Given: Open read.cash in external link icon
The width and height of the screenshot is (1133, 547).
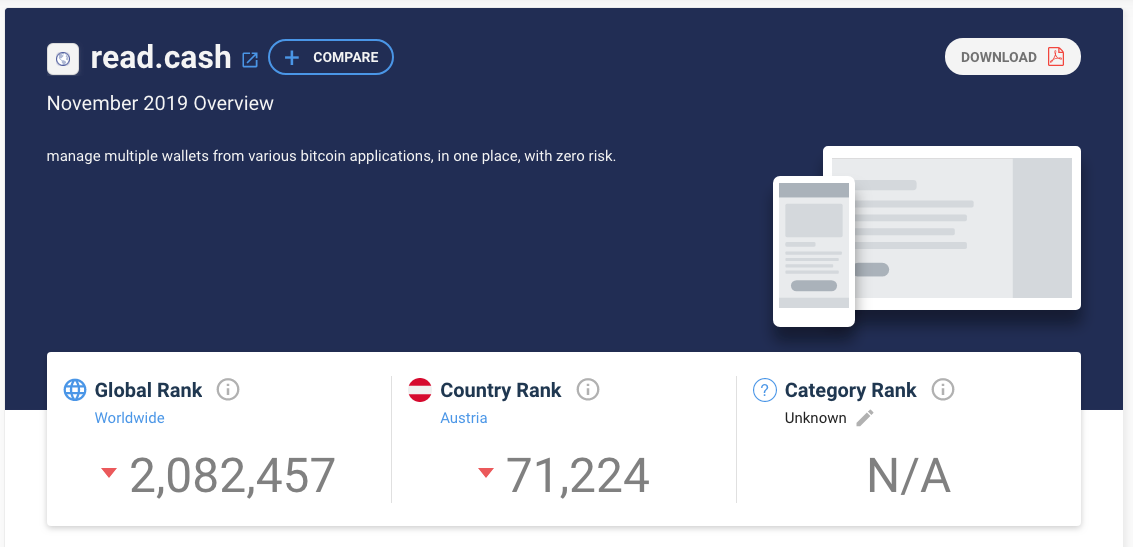Looking at the screenshot, I should (249, 59).
